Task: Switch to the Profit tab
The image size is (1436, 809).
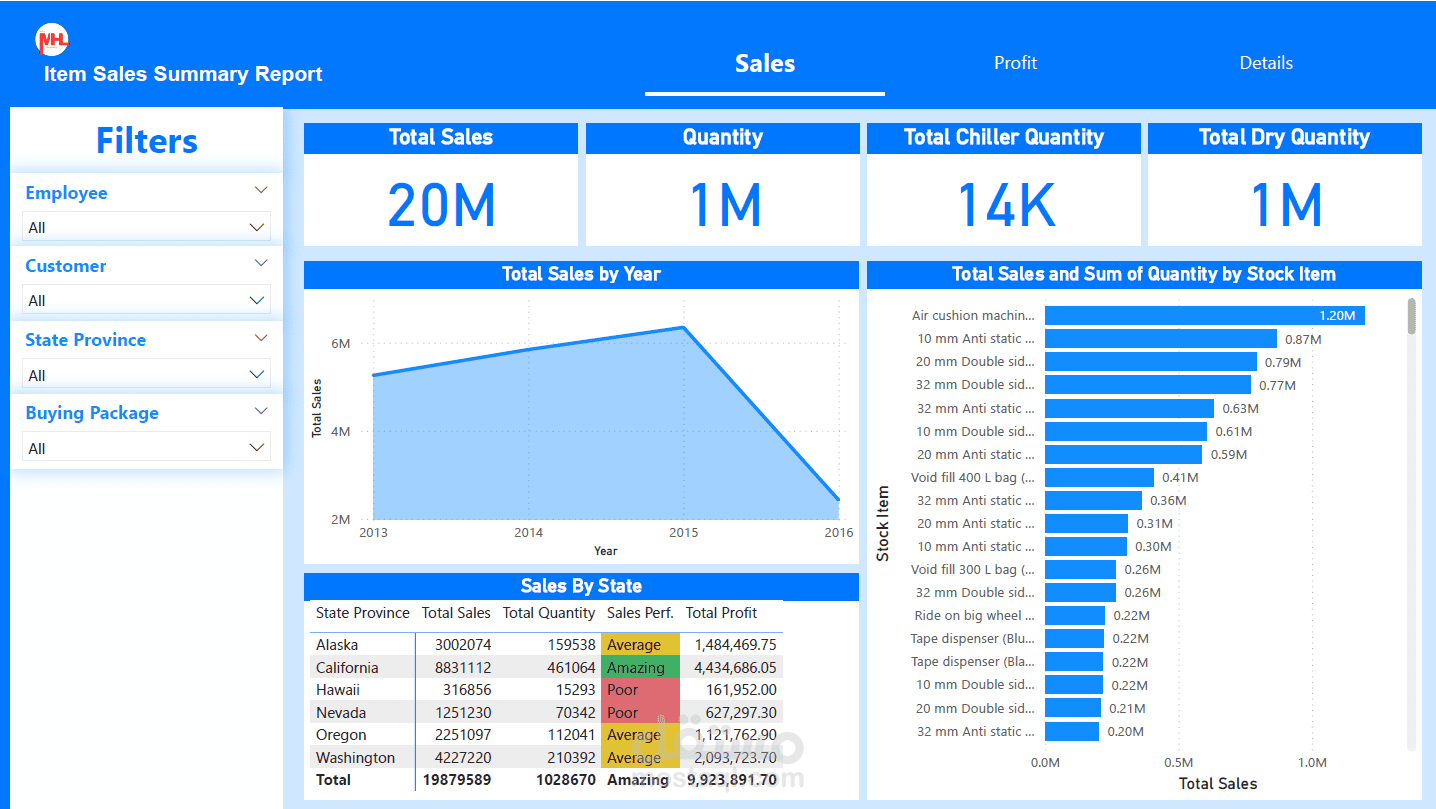Action: pyautogui.click(x=1014, y=62)
